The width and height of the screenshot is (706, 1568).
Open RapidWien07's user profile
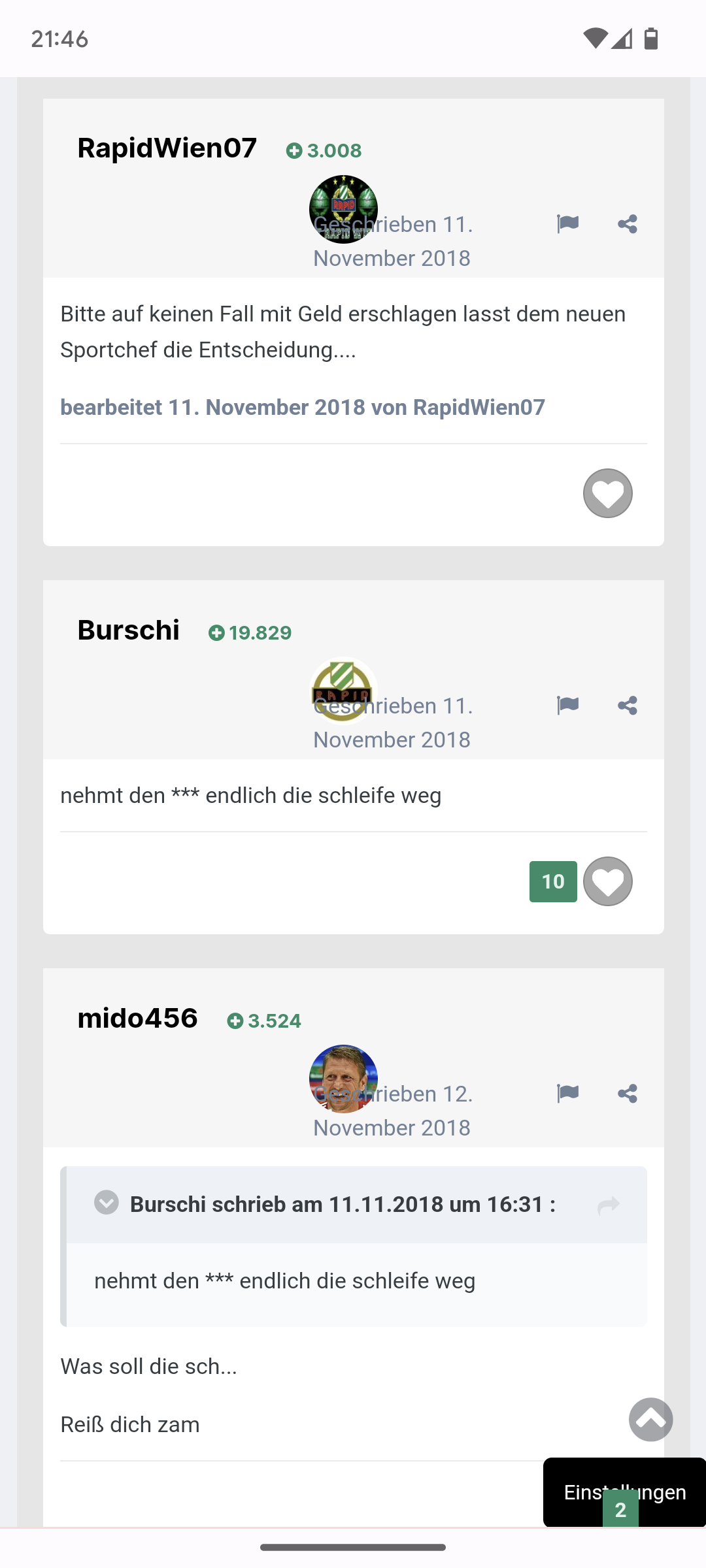click(x=167, y=148)
